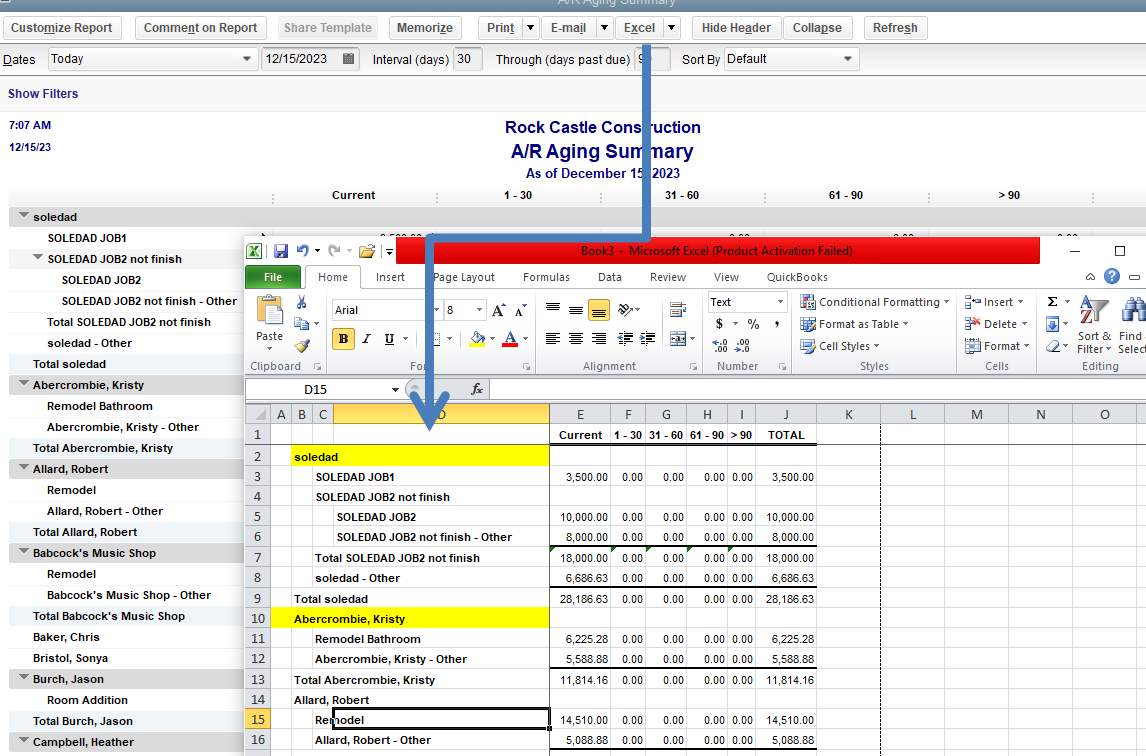Decrease font size with small A icon
The image size is (1146, 756).
[x=520, y=310]
